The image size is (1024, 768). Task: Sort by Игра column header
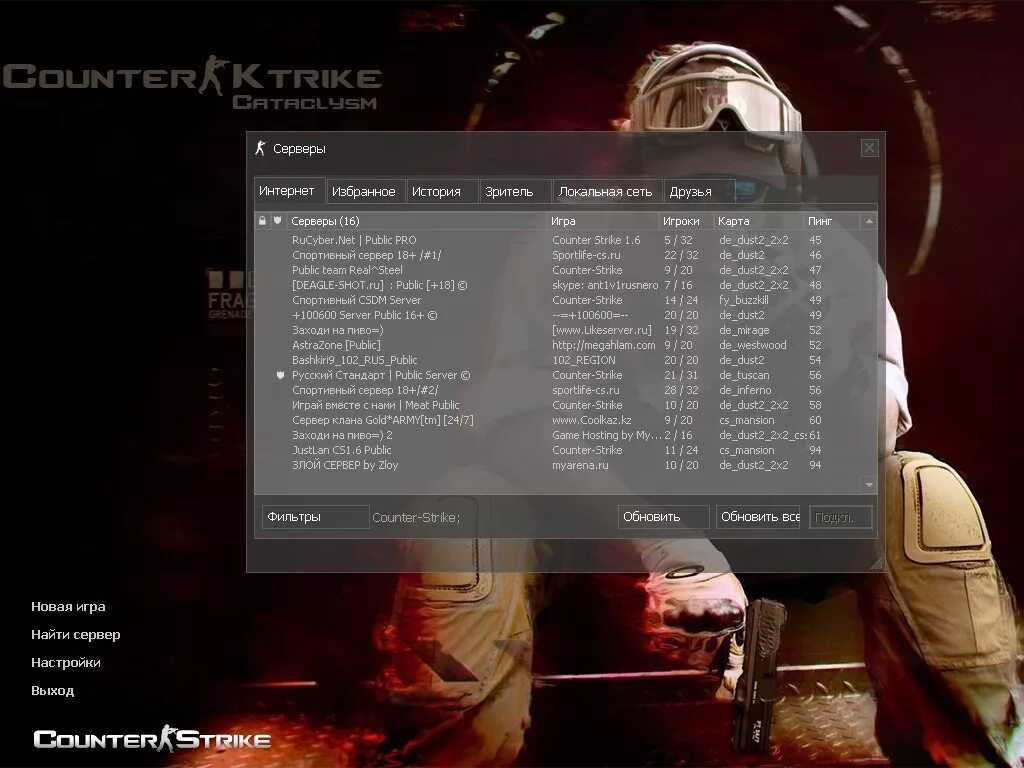[x=603, y=221]
